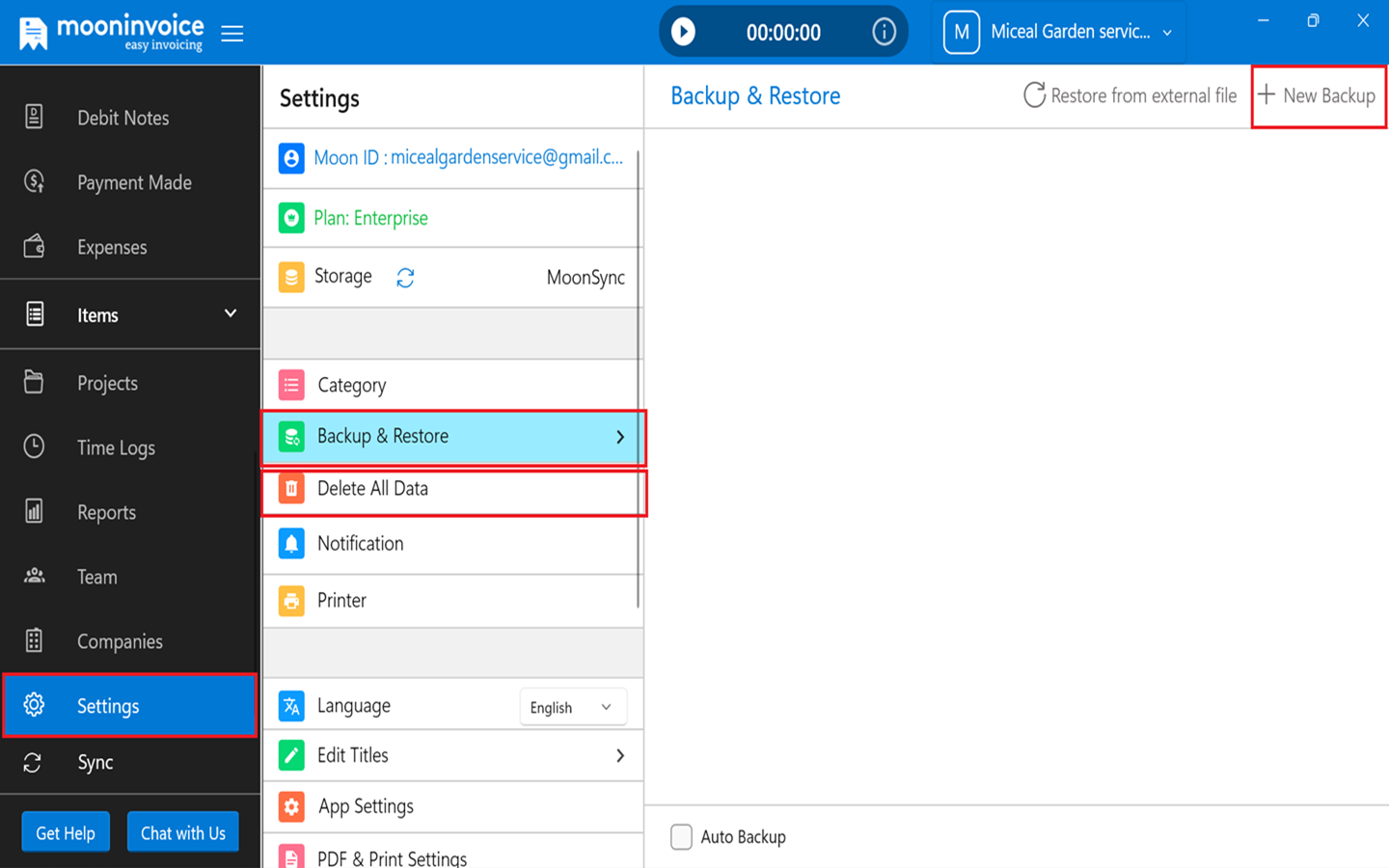Select the Debit Notes icon in sidebar

click(34, 117)
